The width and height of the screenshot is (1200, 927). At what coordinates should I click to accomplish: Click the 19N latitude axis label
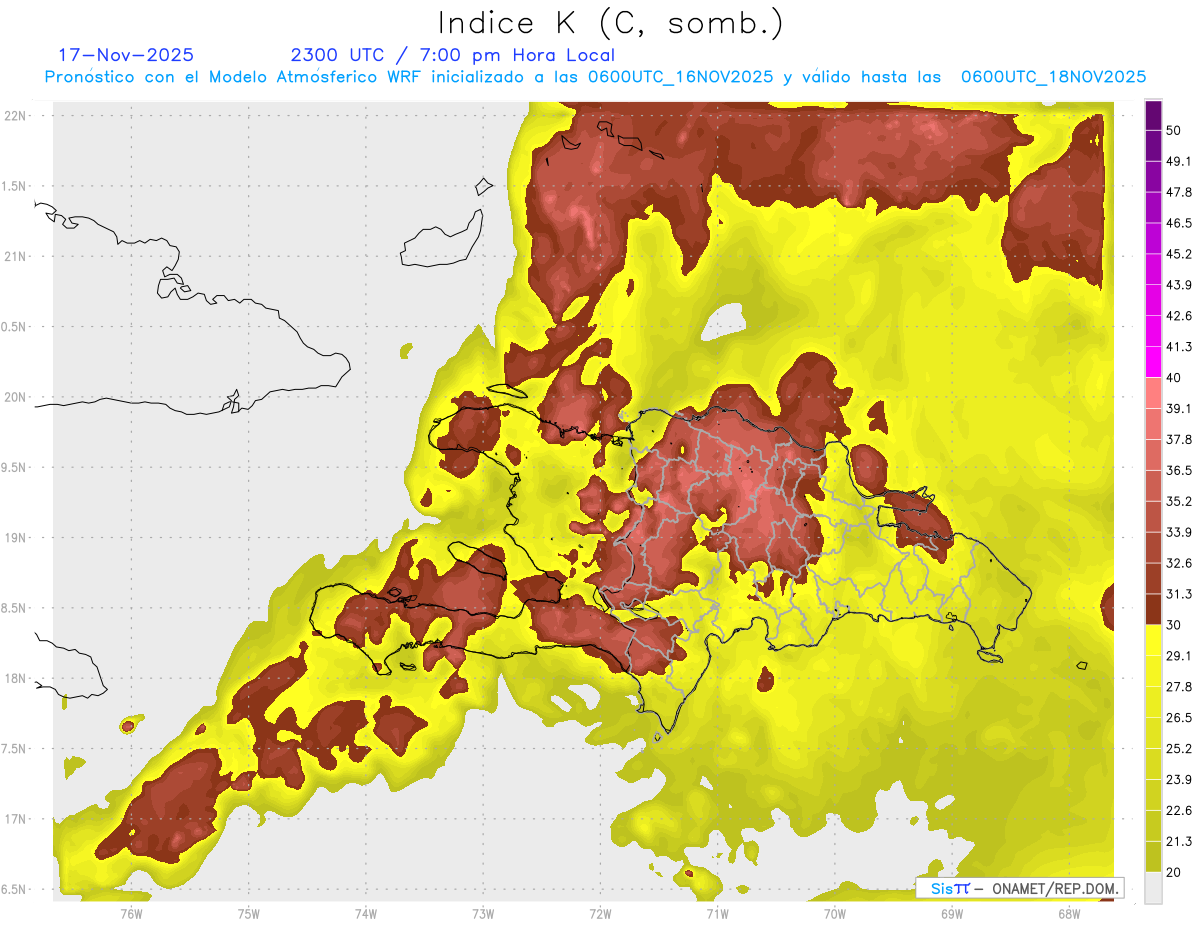click(x=17, y=538)
